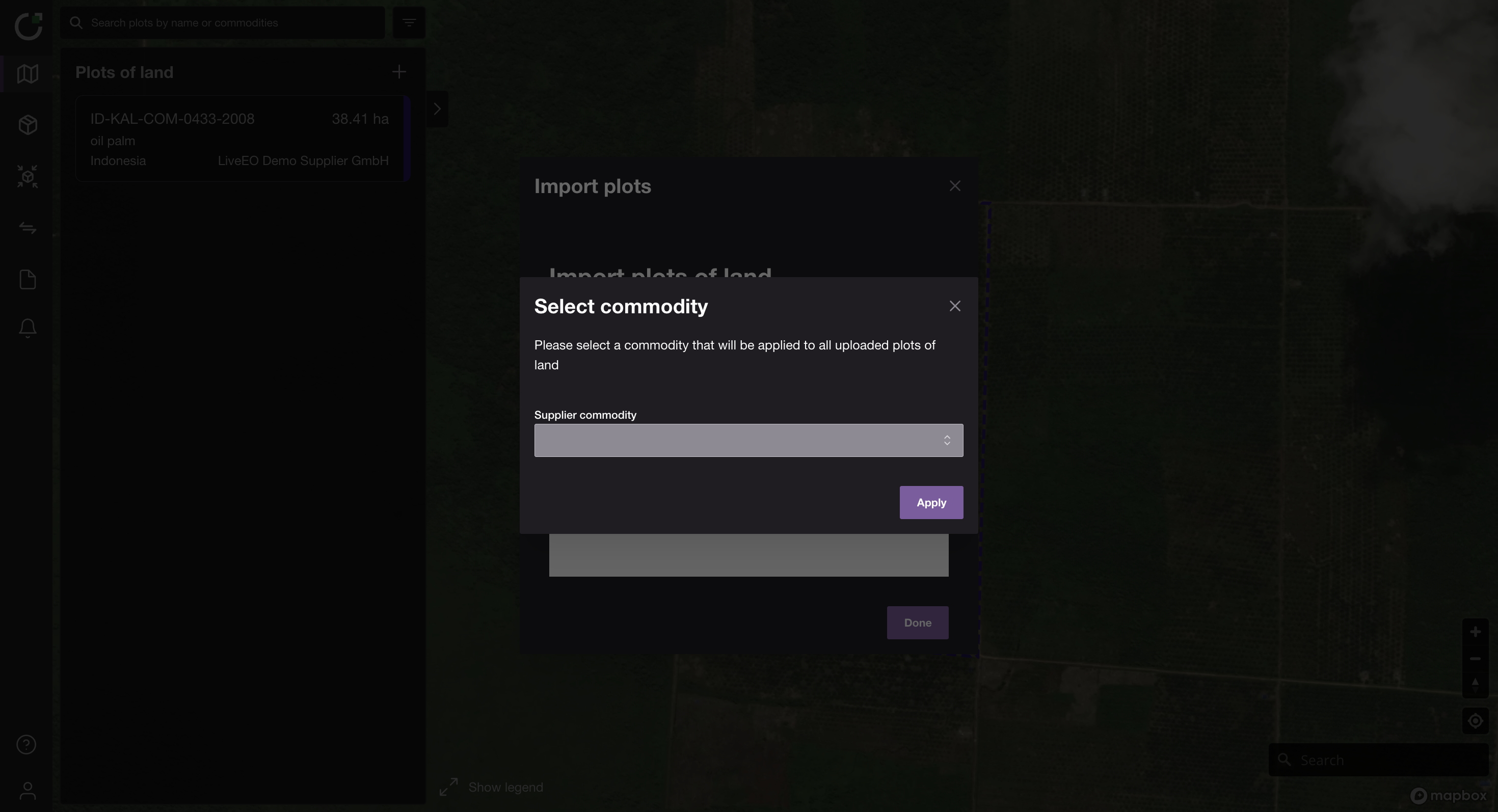1498x812 pixels.
Task: Close the Import plots dialog
Action: [x=955, y=186]
